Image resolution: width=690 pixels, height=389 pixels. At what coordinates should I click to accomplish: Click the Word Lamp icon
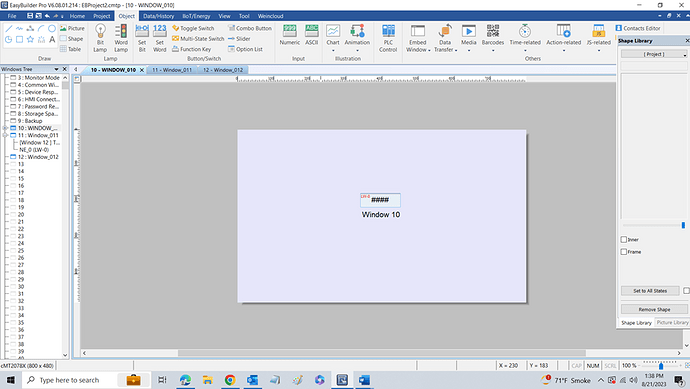[x=121, y=38]
